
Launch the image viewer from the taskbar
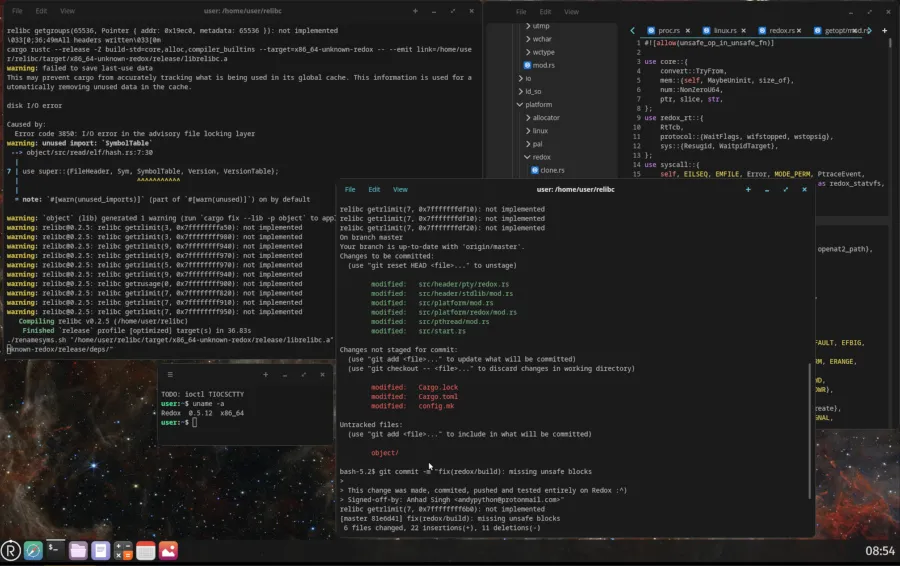[168, 550]
